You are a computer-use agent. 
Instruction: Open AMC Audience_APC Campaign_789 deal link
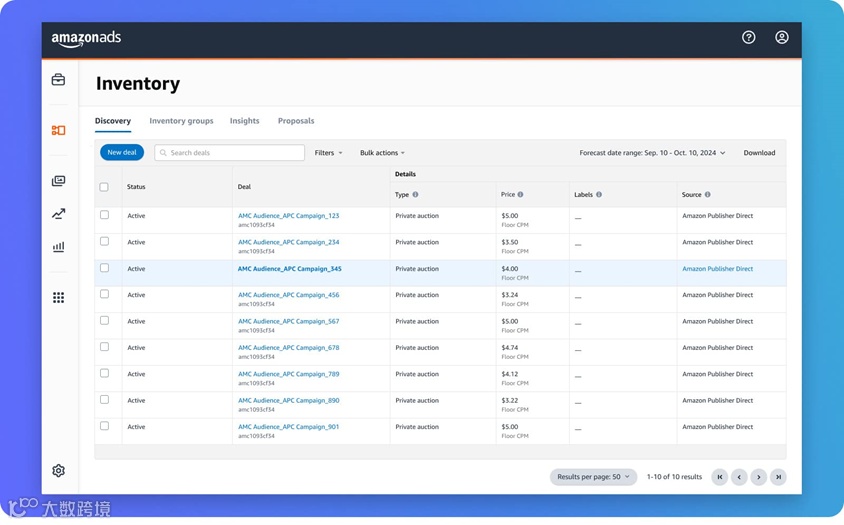click(x=289, y=374)
